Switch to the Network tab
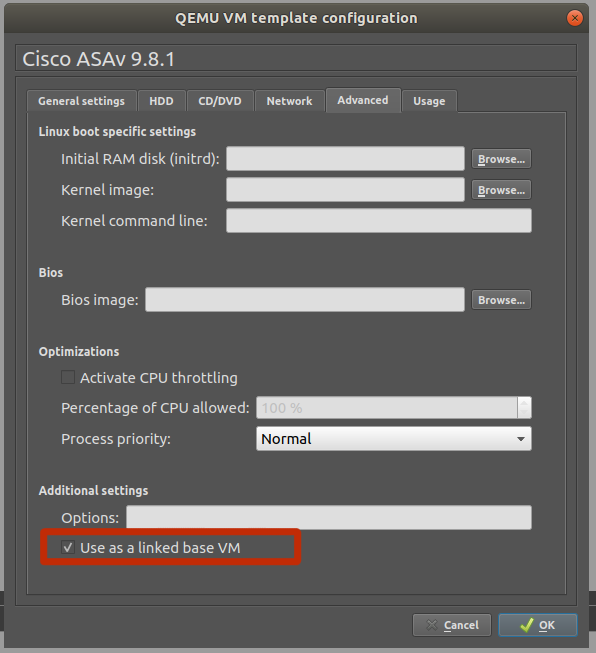 289,101
